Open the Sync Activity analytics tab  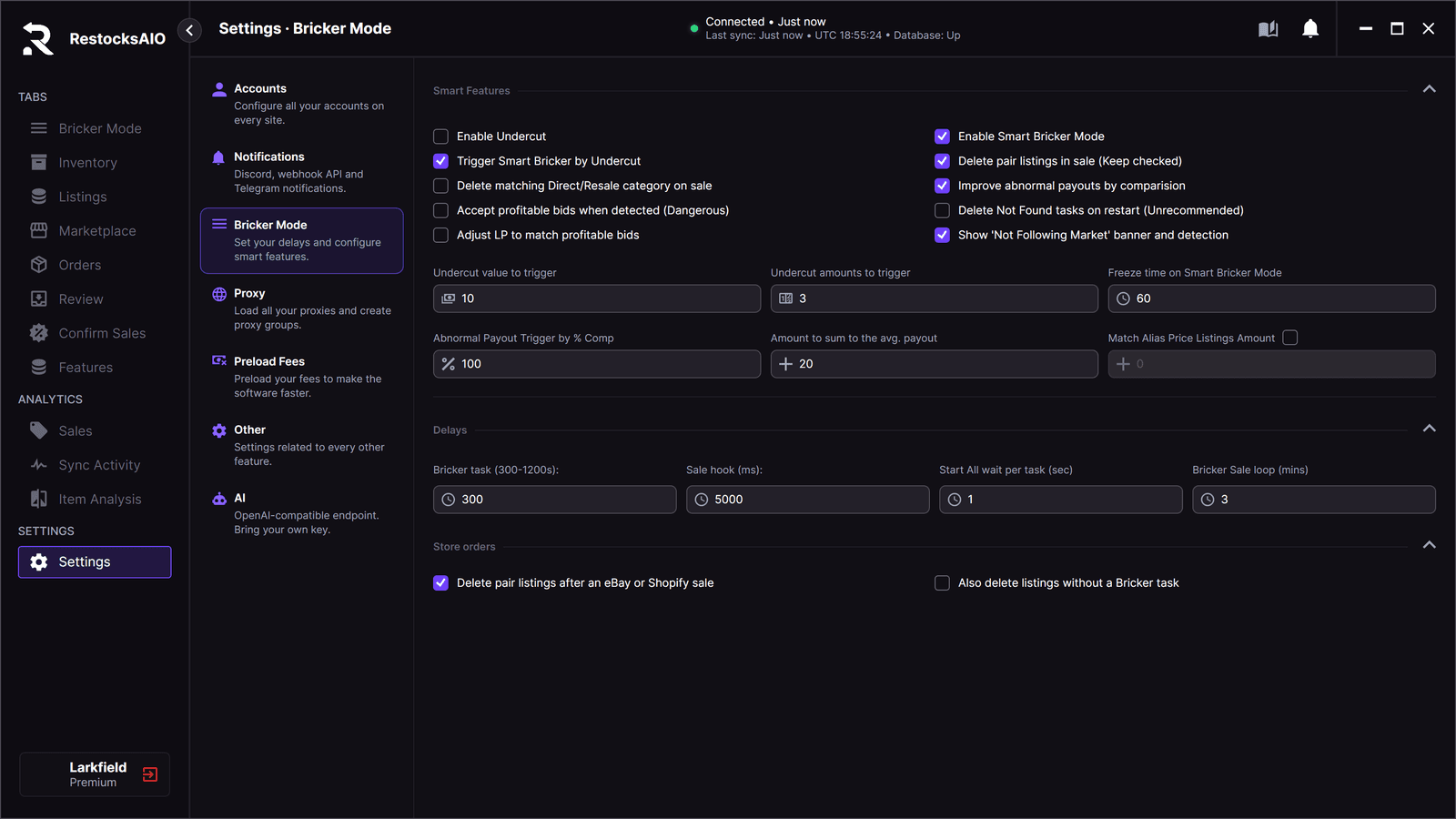[x=95, y=465]
